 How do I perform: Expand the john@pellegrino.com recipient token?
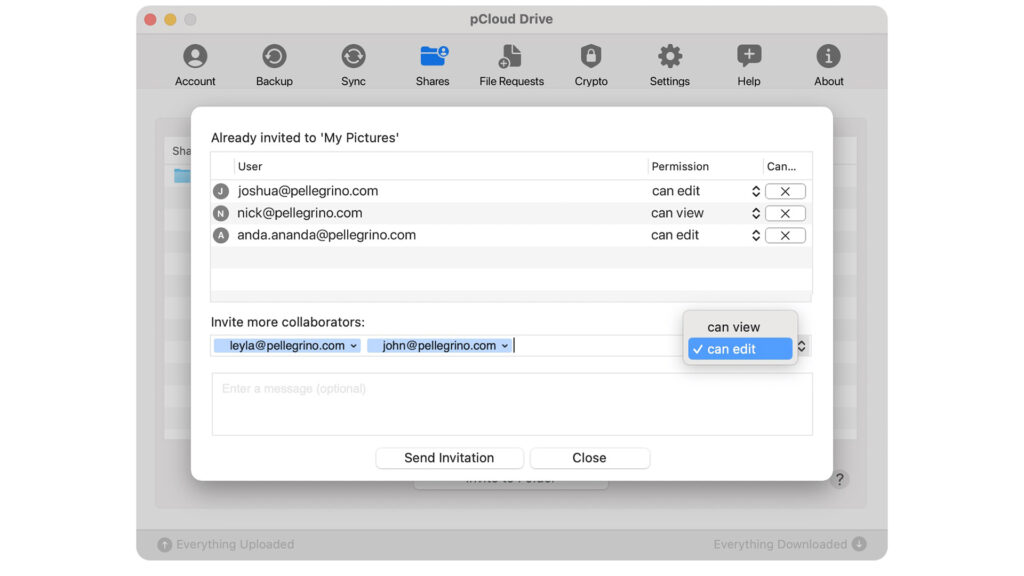coord(505,346)
